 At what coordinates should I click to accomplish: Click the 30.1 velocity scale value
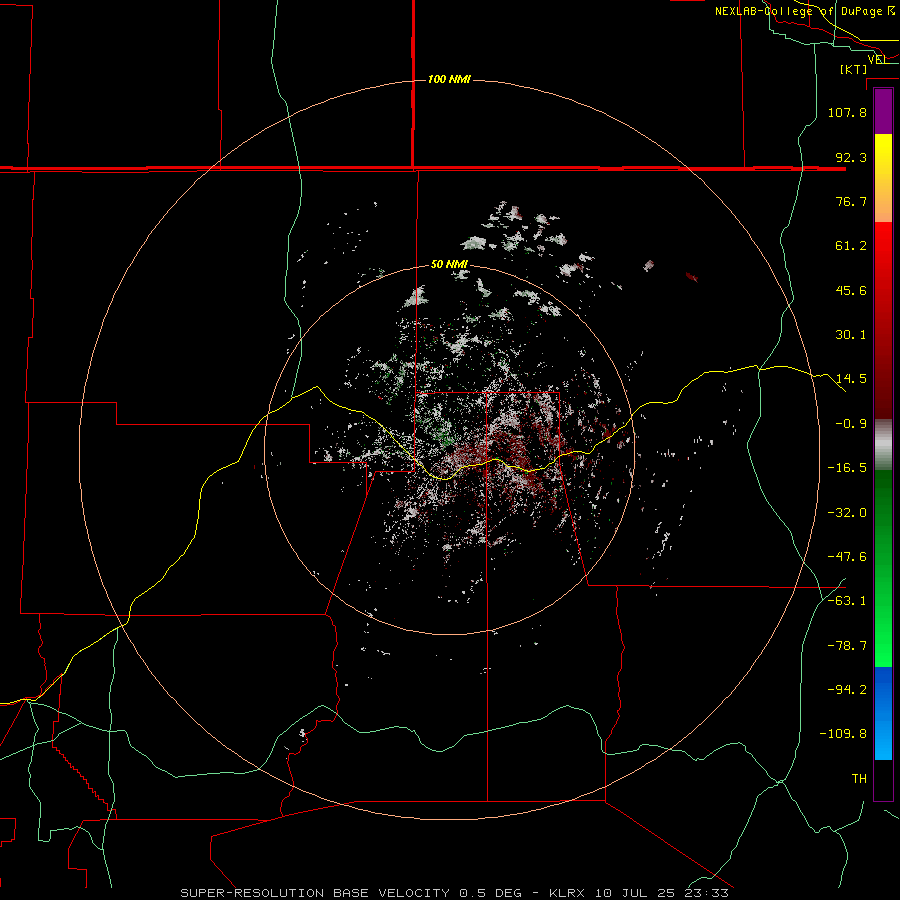tap(851, 335)
